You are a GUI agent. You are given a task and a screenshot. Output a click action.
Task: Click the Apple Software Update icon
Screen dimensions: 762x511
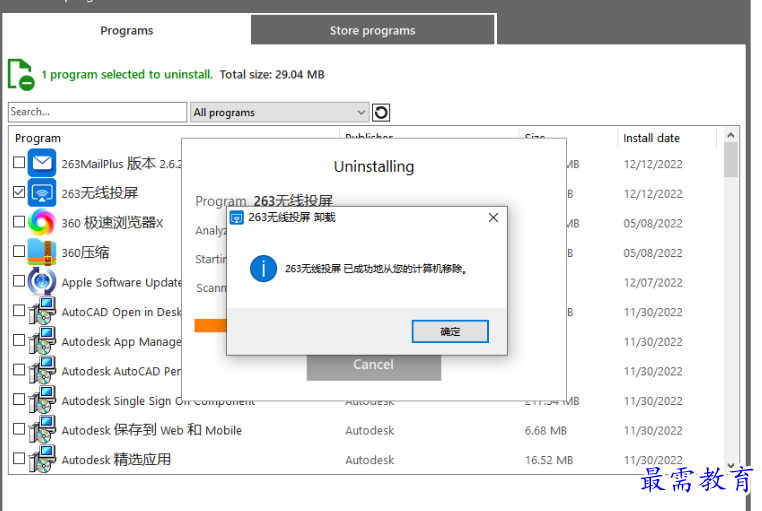pos(42,281)
